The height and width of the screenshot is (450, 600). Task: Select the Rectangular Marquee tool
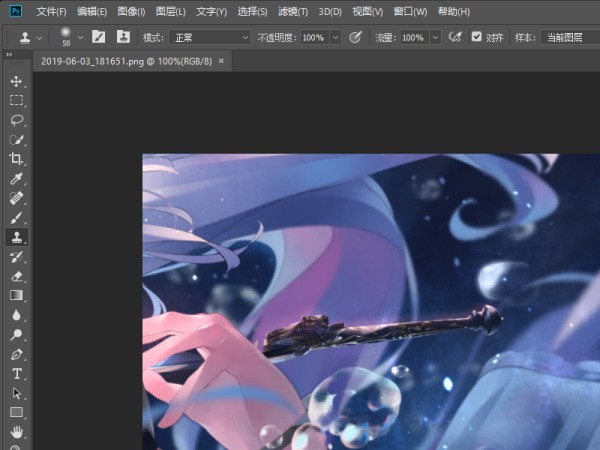16,100
